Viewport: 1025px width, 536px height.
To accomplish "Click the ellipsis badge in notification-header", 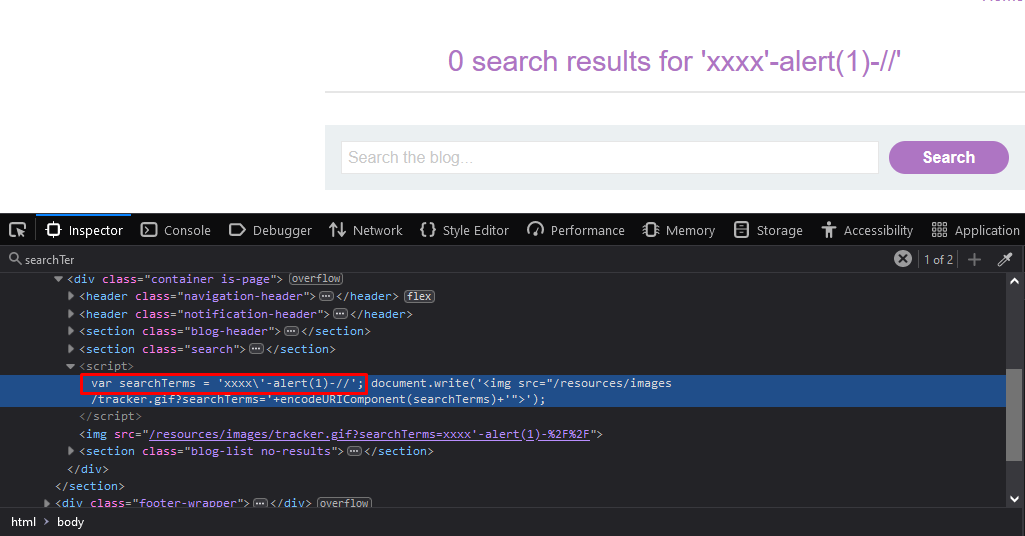I will pos(339,314).
